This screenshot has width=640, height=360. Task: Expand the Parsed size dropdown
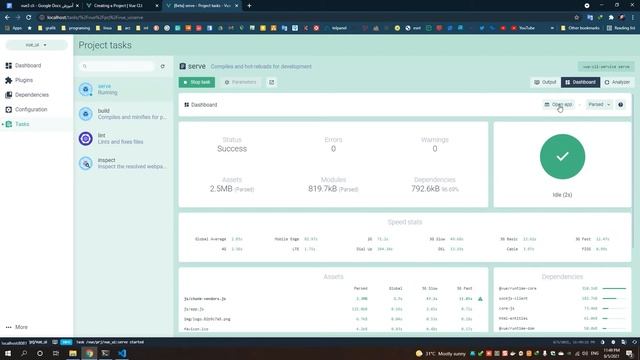coord(599,104)
